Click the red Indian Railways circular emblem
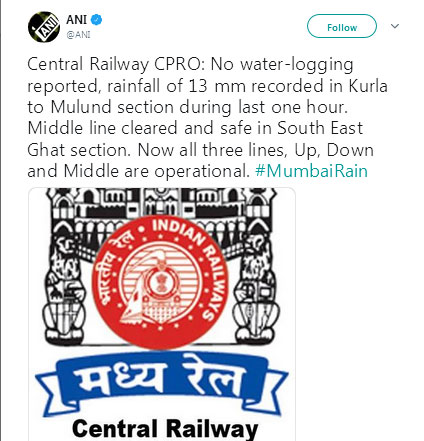The image size is (424, 441). (161, 282)
